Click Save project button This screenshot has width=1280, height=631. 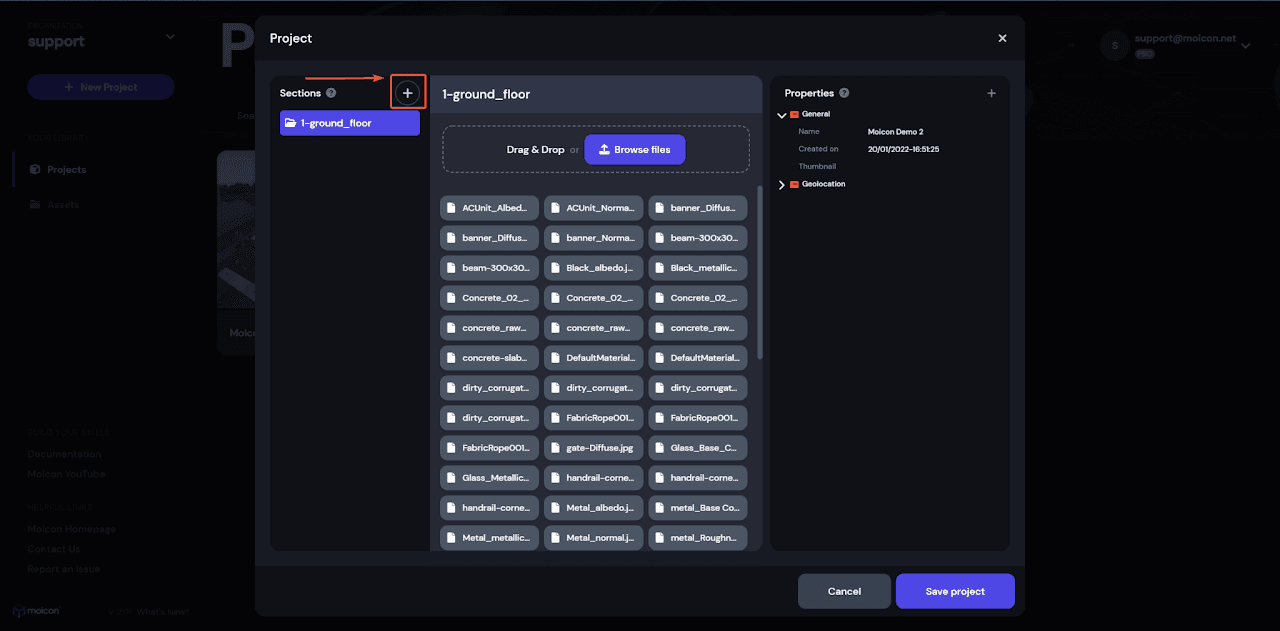coord(955,591)
